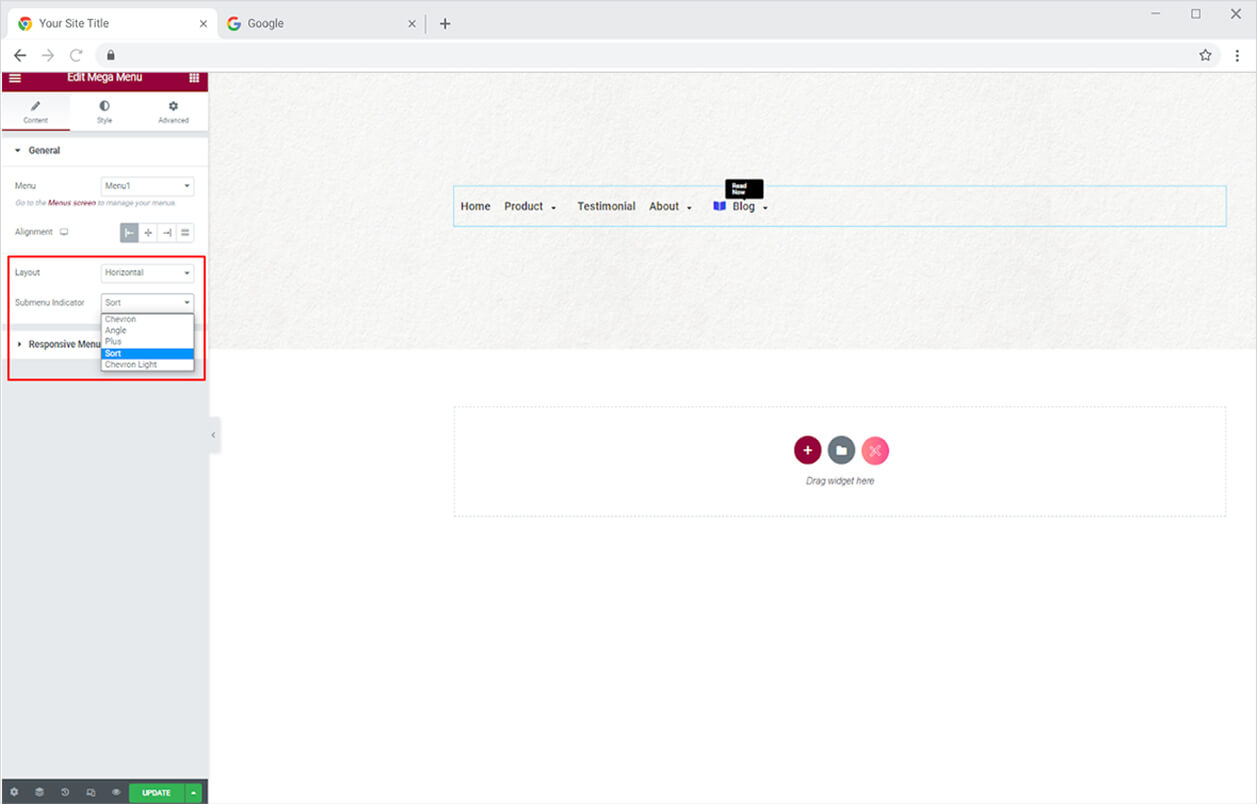Image resolution: width=1257 pixels, height=804 pixels.
Task: Set alignment to justified stretch
Action: (185, 232)
